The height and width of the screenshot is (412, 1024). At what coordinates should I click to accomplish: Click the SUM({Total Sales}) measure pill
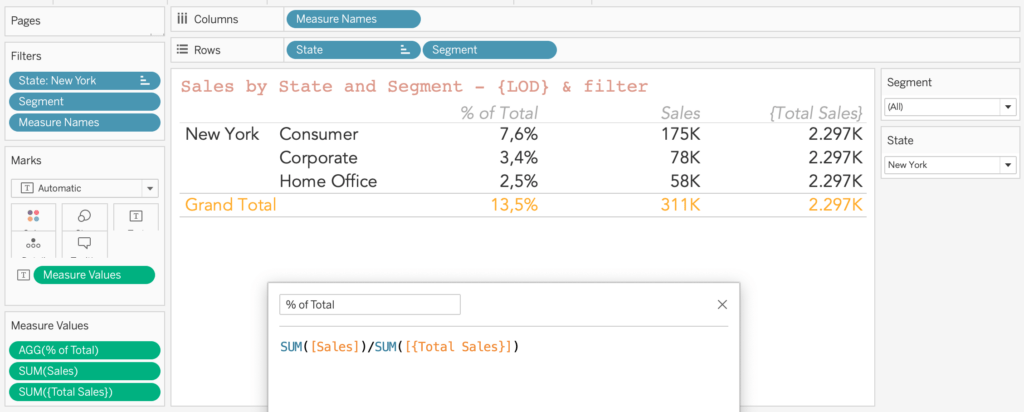[x=84, y=392]
